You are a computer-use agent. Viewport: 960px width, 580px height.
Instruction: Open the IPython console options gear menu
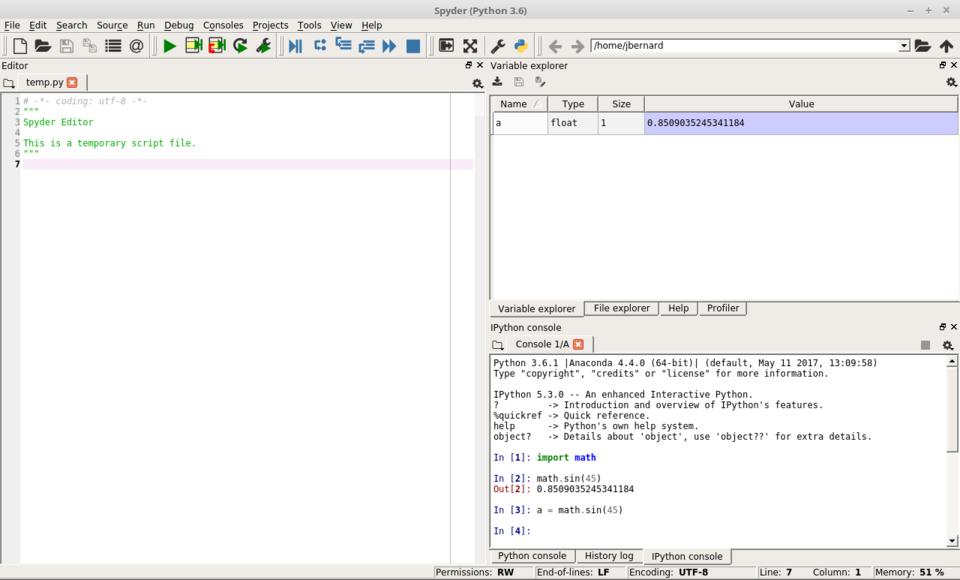coord(947,345)
